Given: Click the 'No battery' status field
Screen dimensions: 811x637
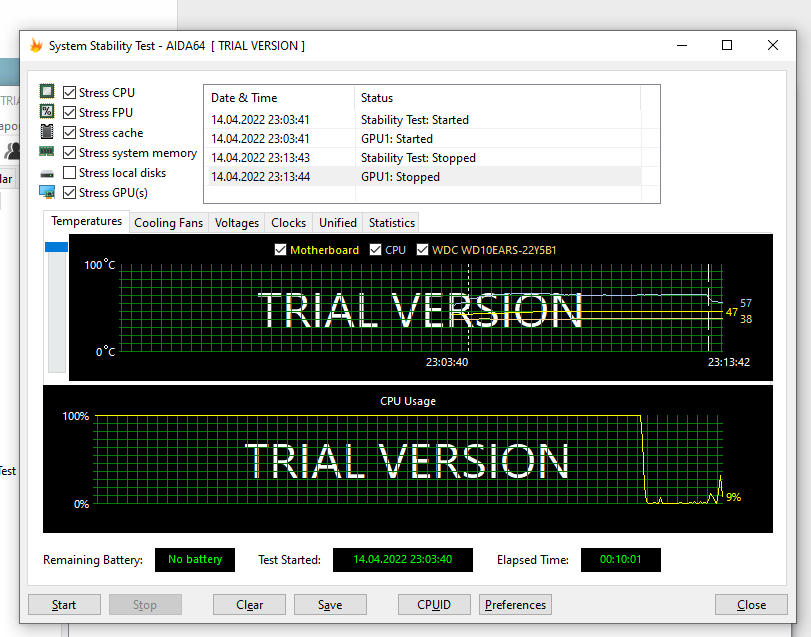Looking at the screenshot, I should [195, 559].
